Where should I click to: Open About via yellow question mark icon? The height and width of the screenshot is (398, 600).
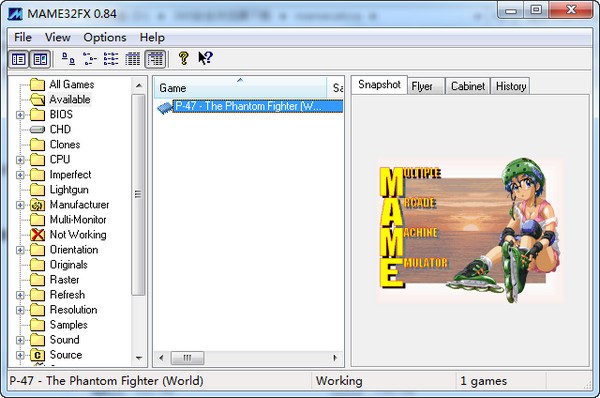(x=184, y=59)
